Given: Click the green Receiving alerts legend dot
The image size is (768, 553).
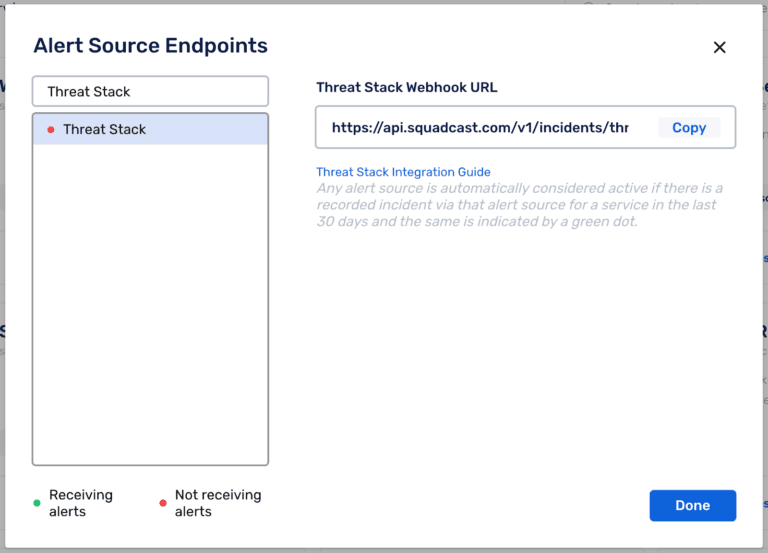Looking at the screenshot, I should click(x=37, y=503).
